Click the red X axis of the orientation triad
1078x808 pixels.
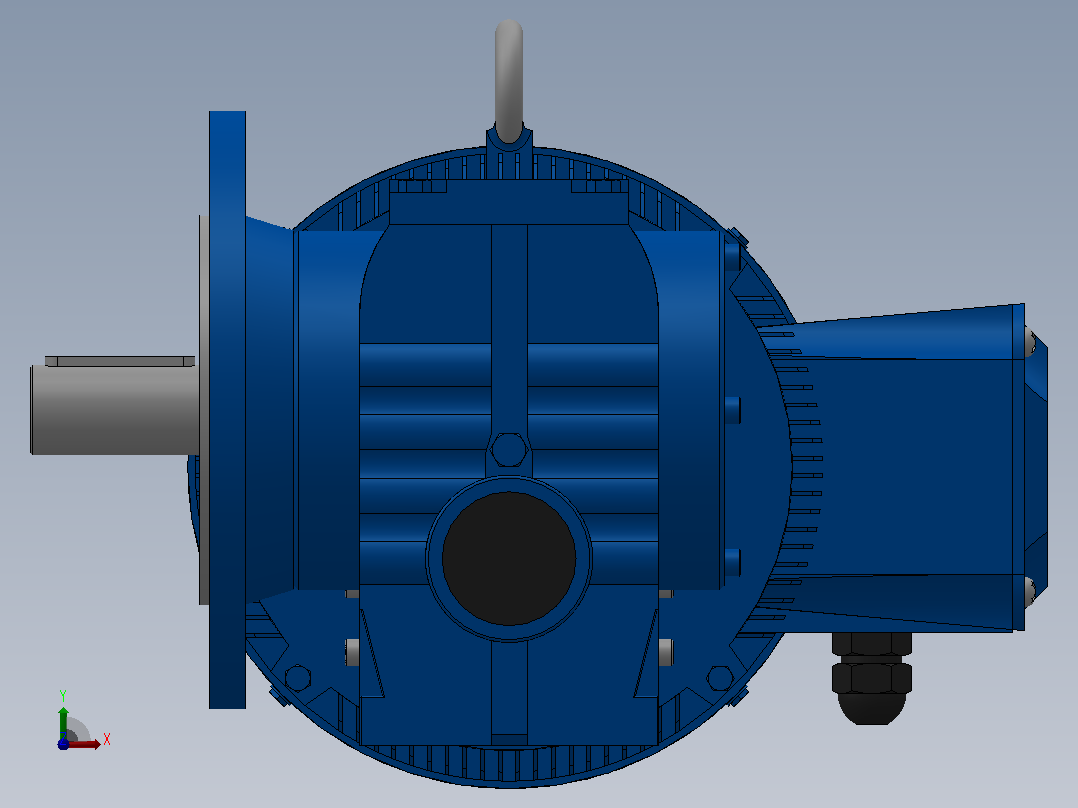[x=84, y=745]
